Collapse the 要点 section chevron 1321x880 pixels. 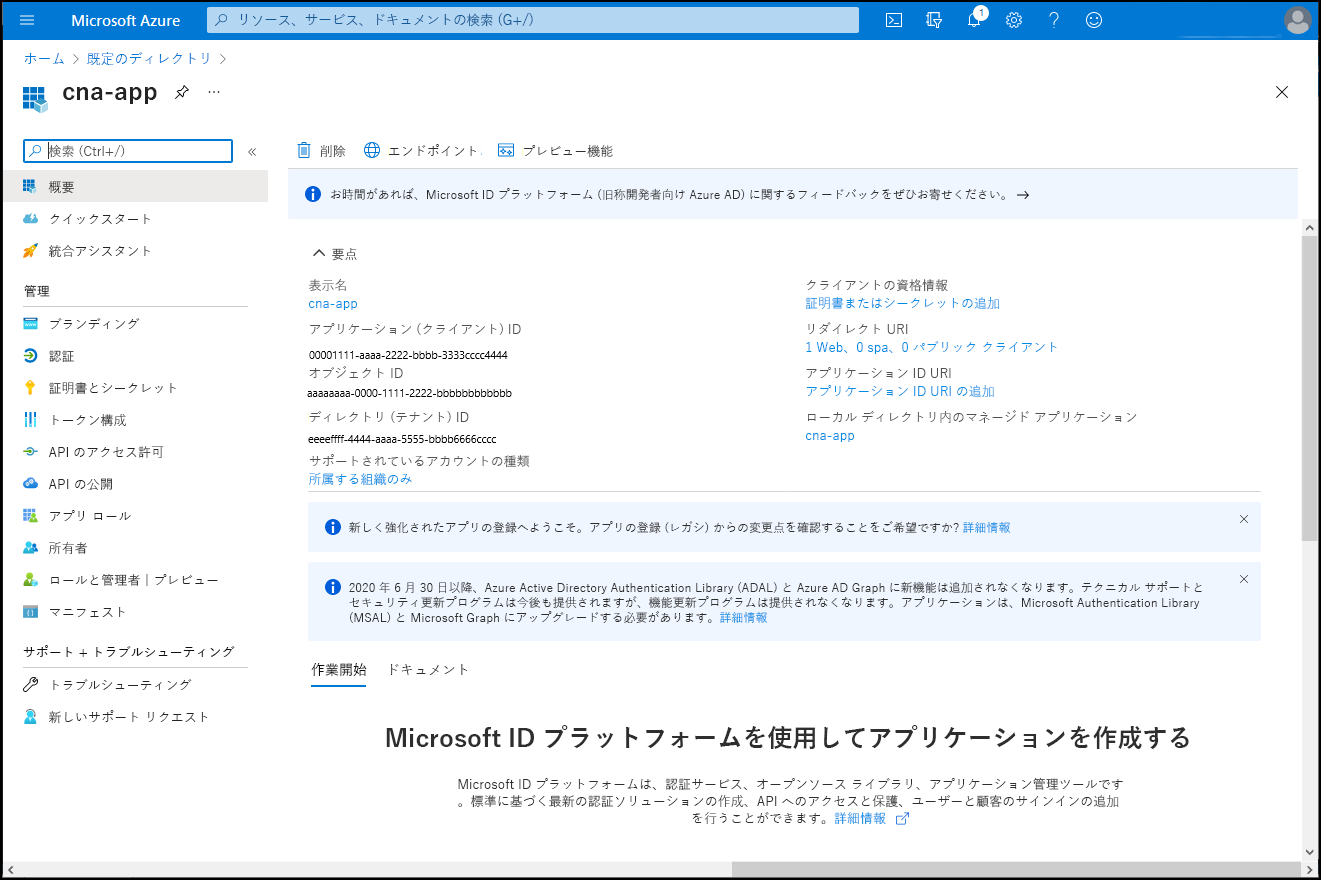[319, 254]
